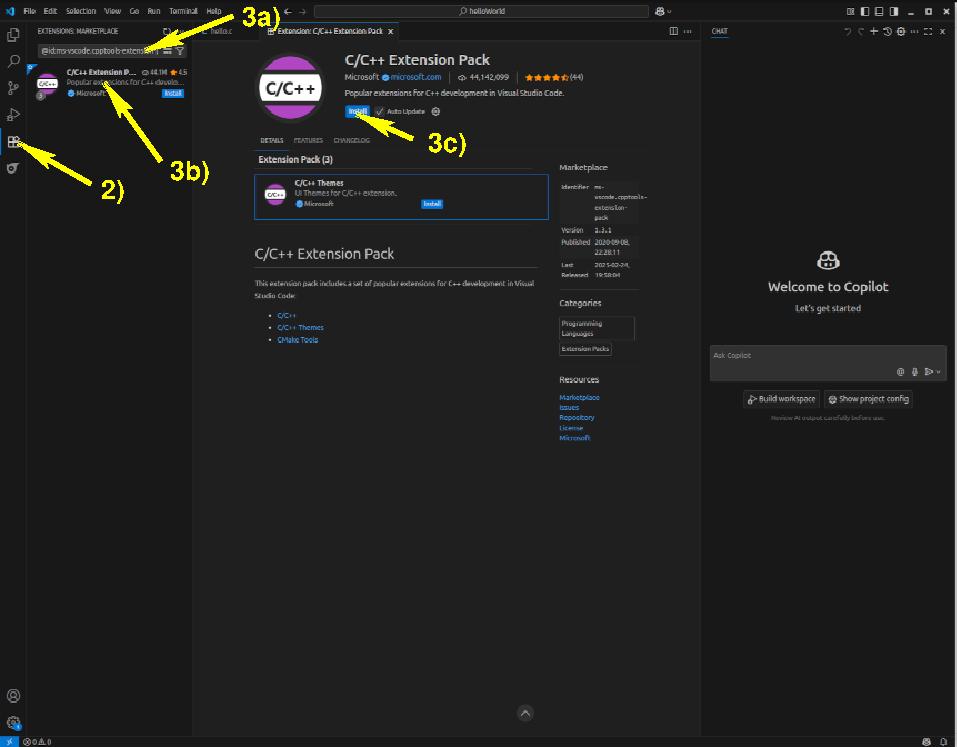The width and height of the screenshot is (957, 747).
Task: Click the Copilot status icon in status bar
Action: click(x=926, y=742)
